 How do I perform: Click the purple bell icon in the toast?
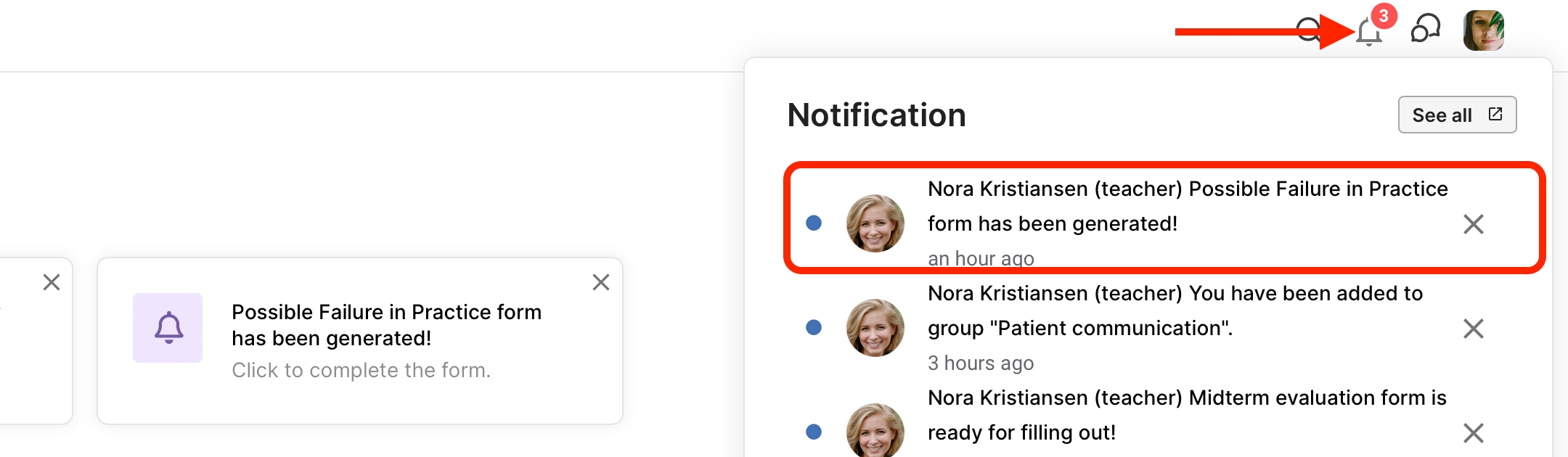coord(168,328)
